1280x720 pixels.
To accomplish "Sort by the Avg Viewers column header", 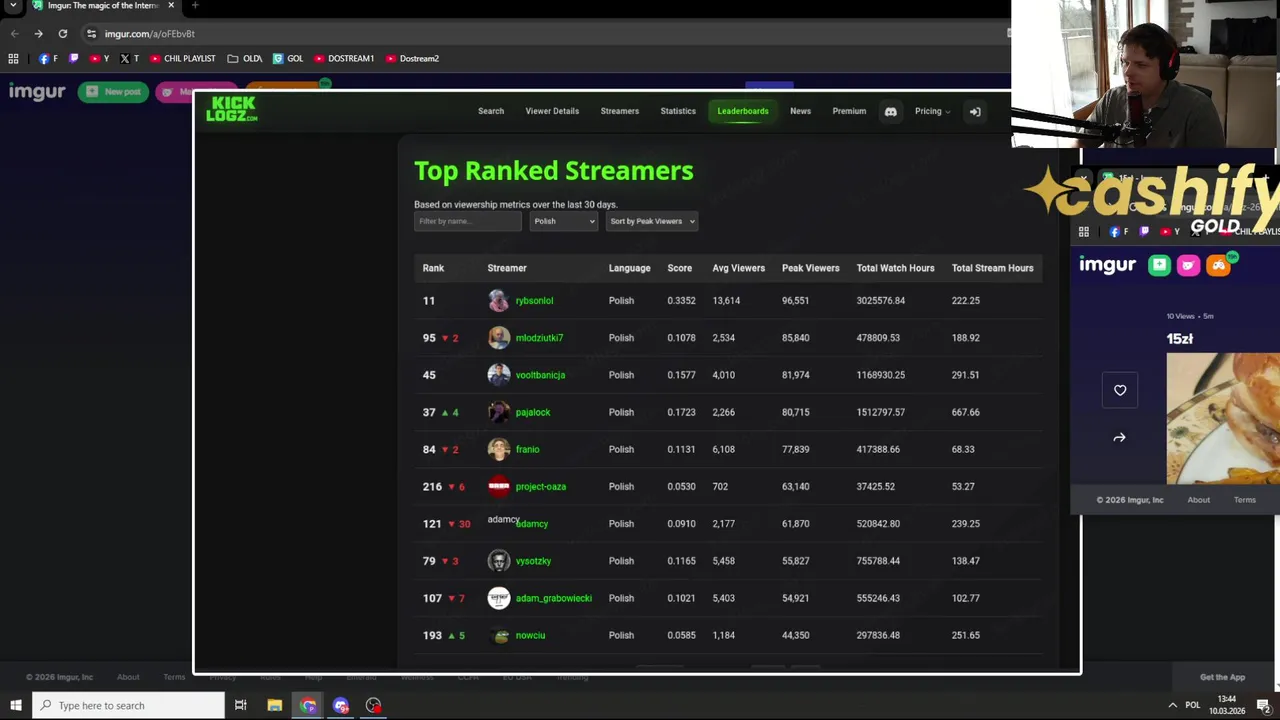I will coord(739,268).
